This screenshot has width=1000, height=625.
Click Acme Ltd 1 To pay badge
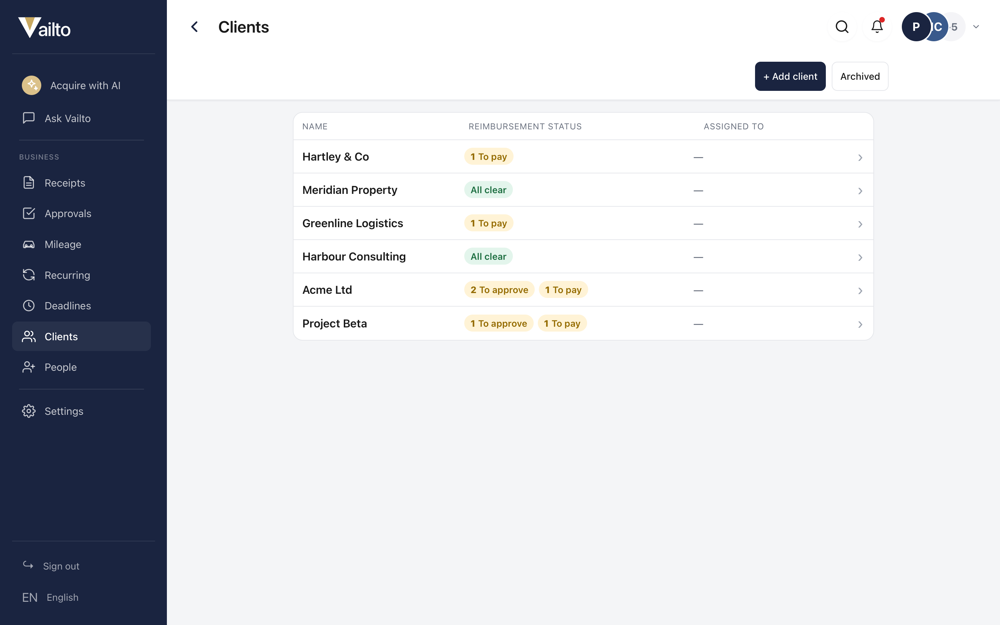(x=563, y=290)
